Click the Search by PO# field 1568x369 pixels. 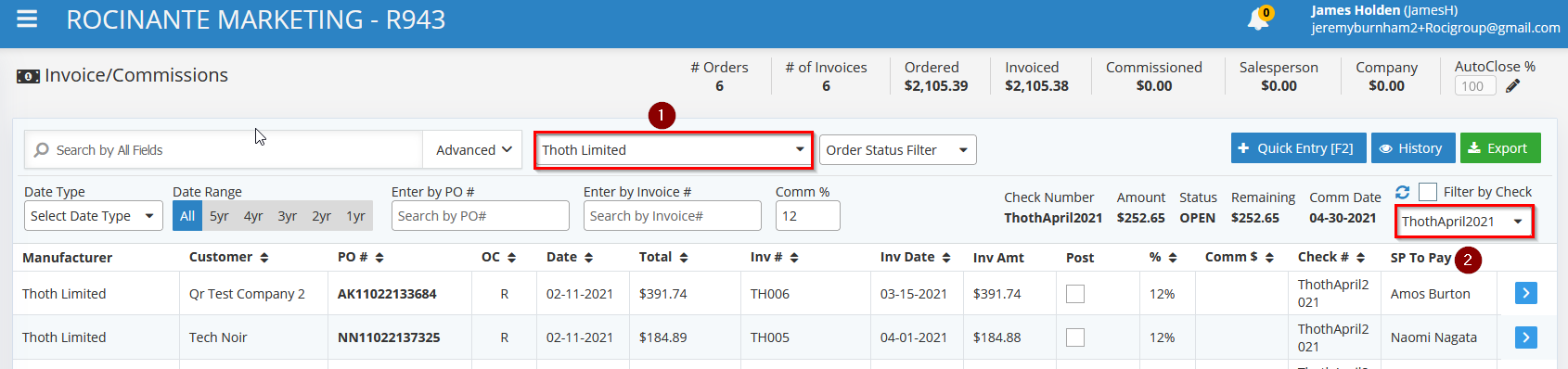[480, 216]
